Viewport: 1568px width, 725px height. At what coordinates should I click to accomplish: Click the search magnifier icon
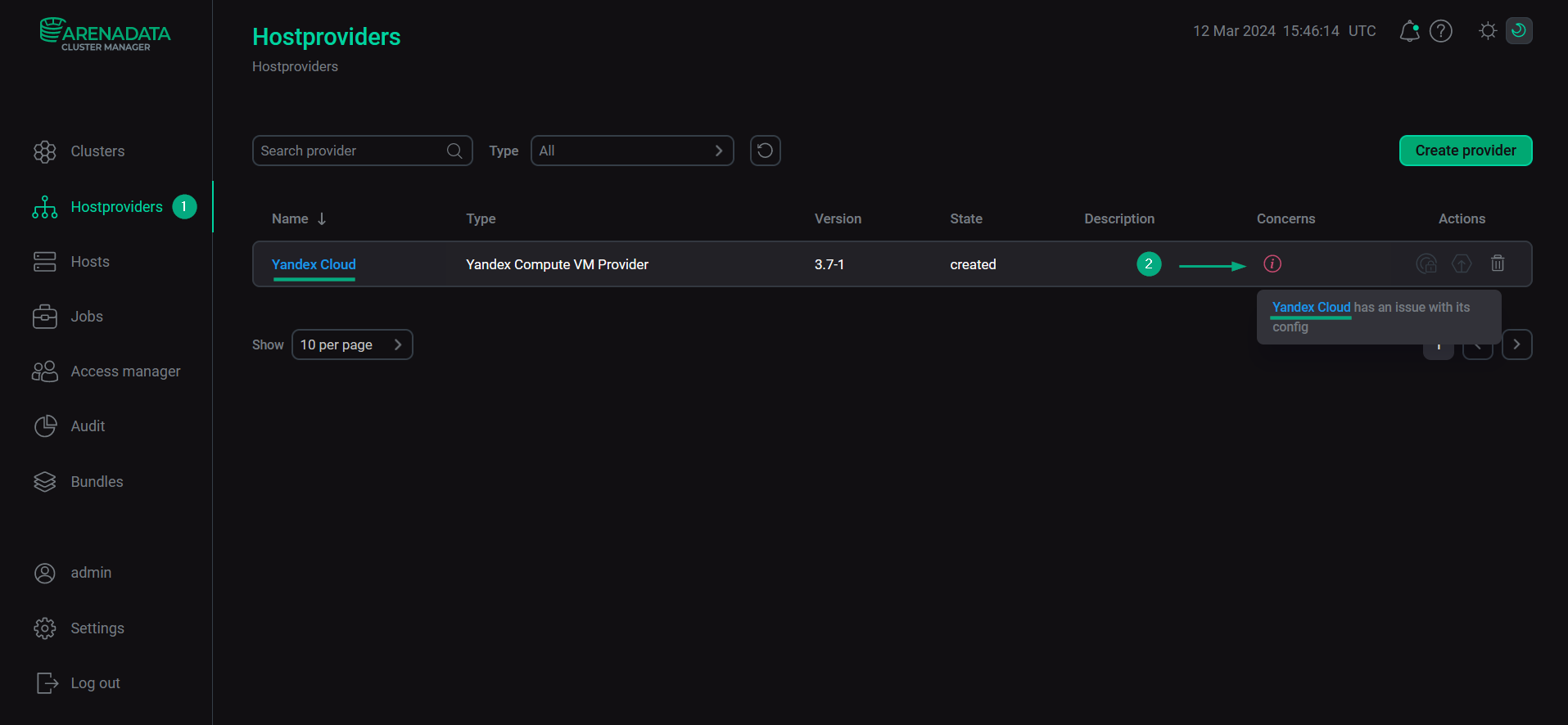pos(454,151)
